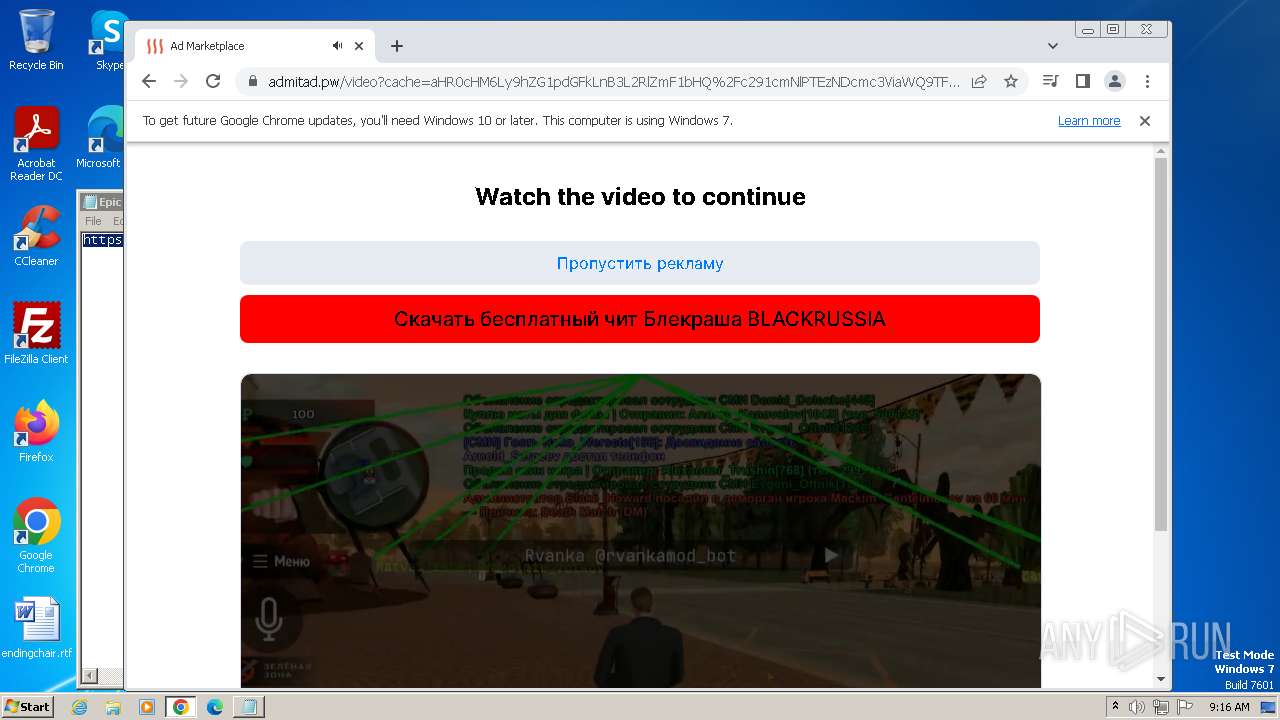
Task: Show hidden system tray icons
Action: (x=1115, y=707)
